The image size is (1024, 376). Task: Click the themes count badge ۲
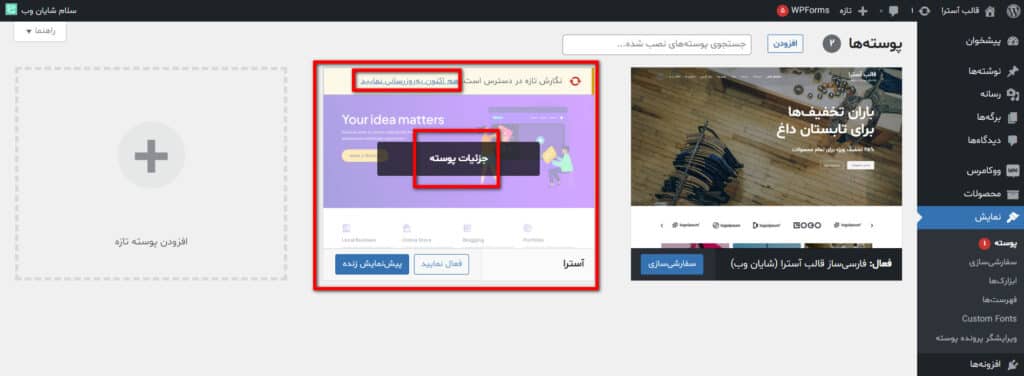pos(831,44)
